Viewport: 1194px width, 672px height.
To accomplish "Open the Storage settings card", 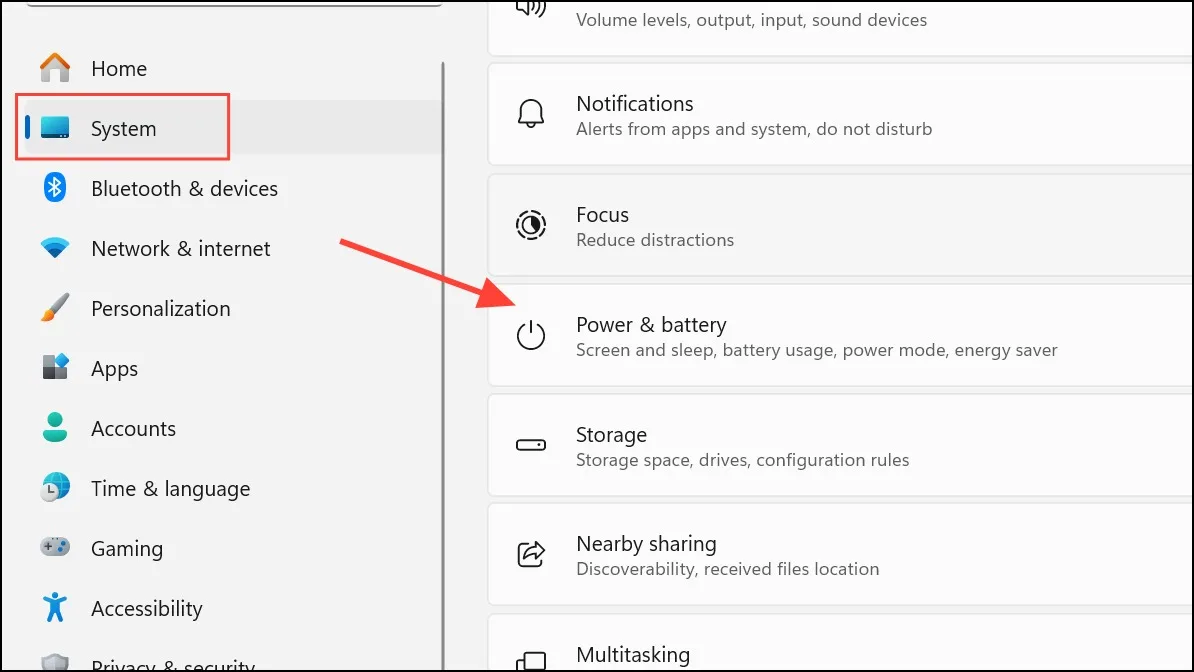I will (x=840, y=446).
